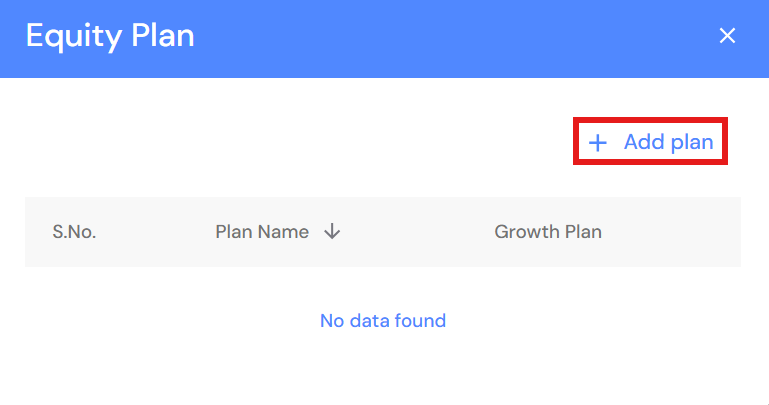Click the plus icon beside Add plan

tap(598, 143)
